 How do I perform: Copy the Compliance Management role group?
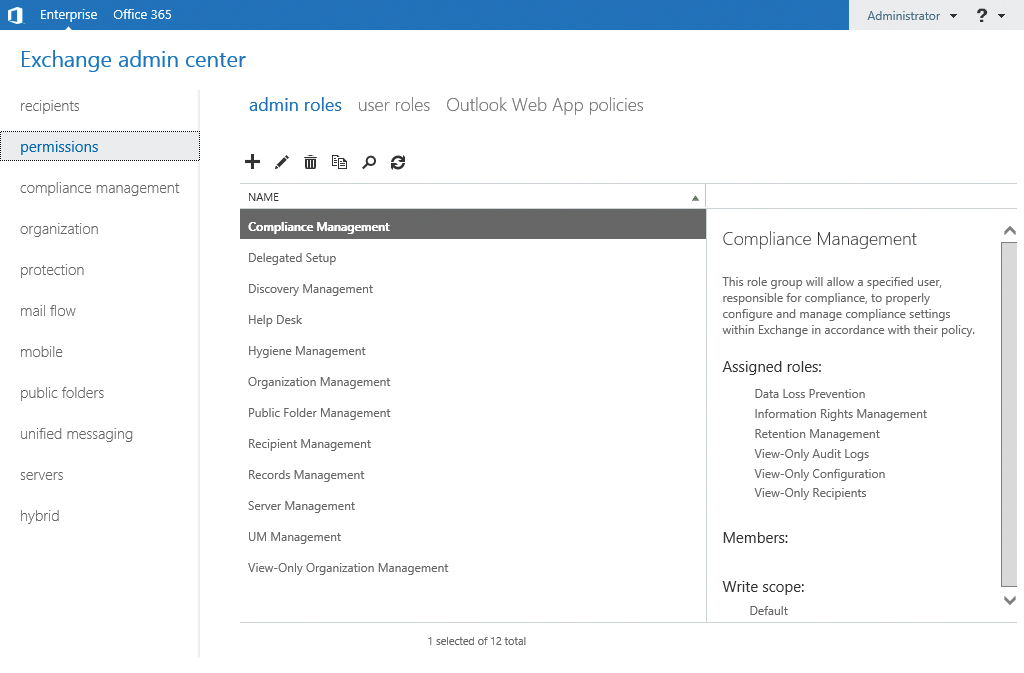[x=339, y=161]
